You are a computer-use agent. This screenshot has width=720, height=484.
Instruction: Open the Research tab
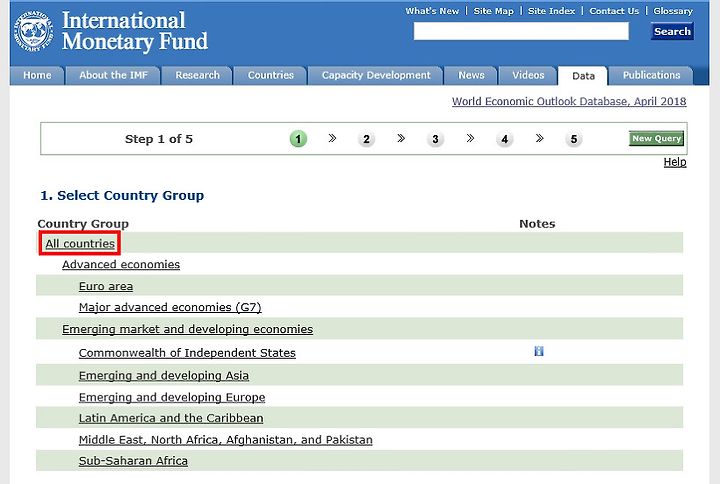pos(197,75)
